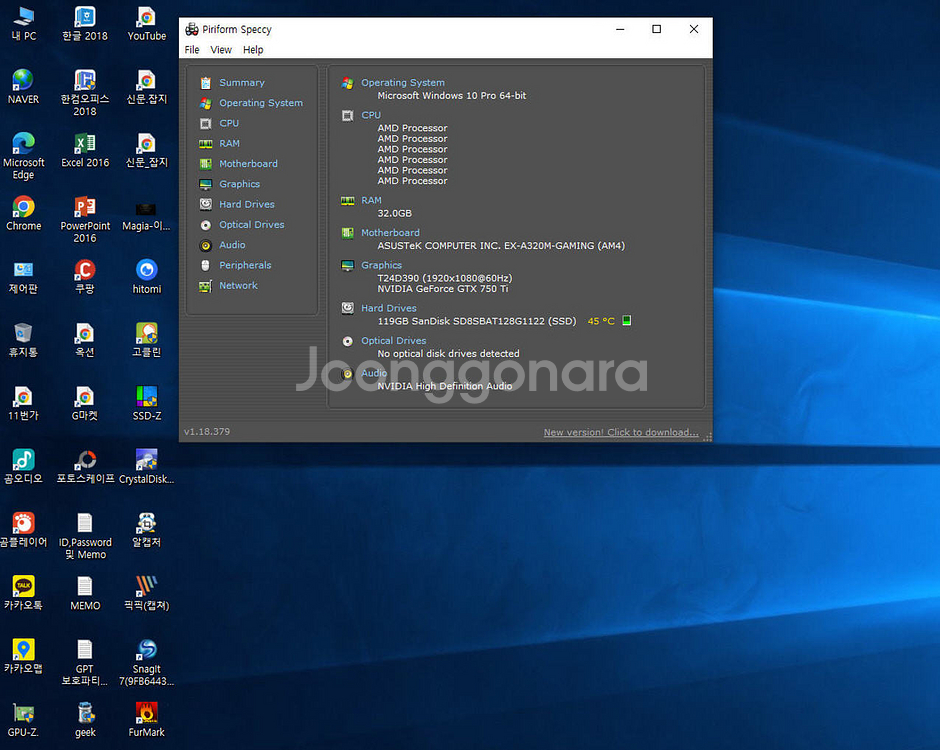Viewport: 940px width, 750px height.
Task: Select the 카카오맵 desktop icon
Action: tap(23, 657)
